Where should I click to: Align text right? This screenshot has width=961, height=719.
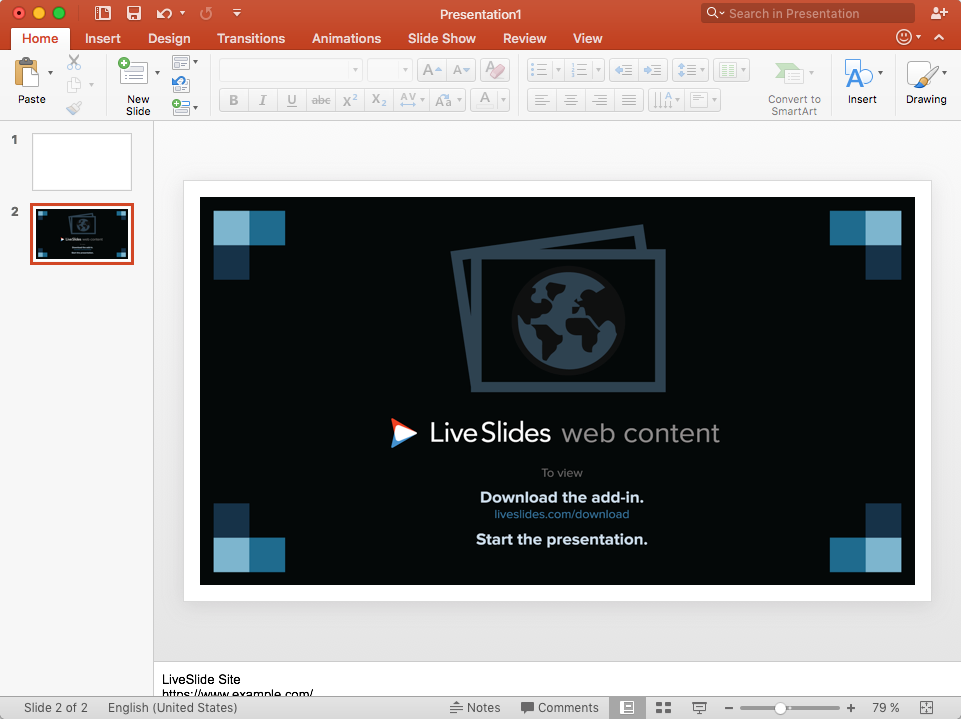pyautogui.click(x=599, y=100)
